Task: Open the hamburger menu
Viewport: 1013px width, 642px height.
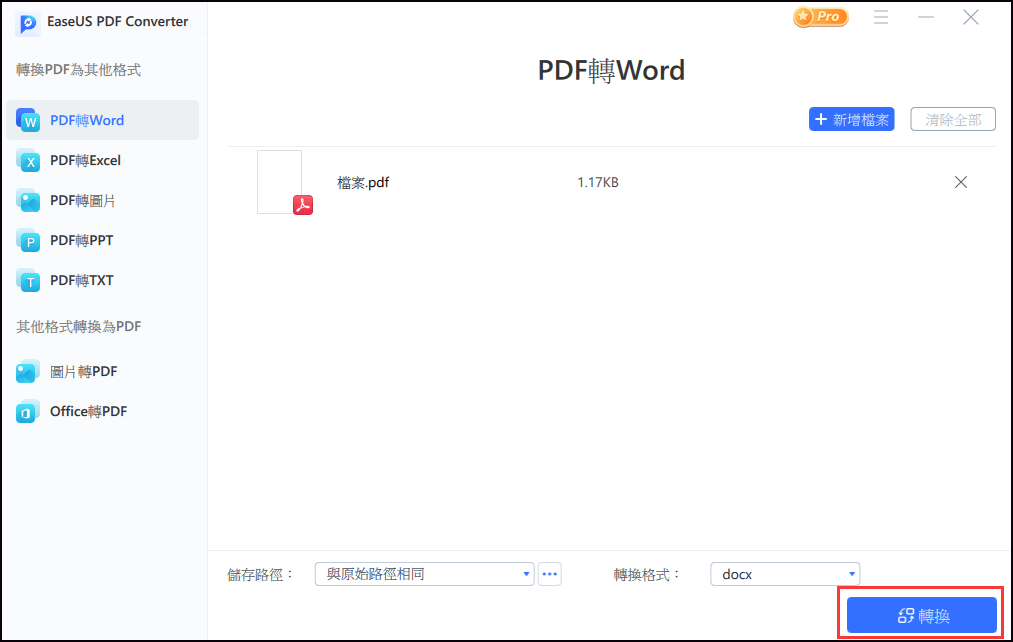Action: 881,17
